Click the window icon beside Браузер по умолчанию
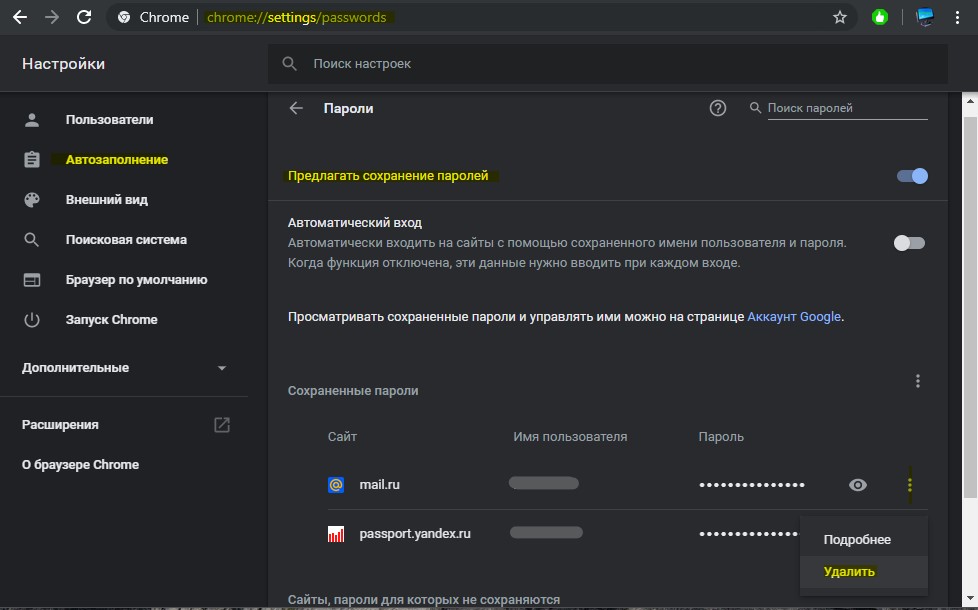Screen dimensions: 978x610 [32, 280]
